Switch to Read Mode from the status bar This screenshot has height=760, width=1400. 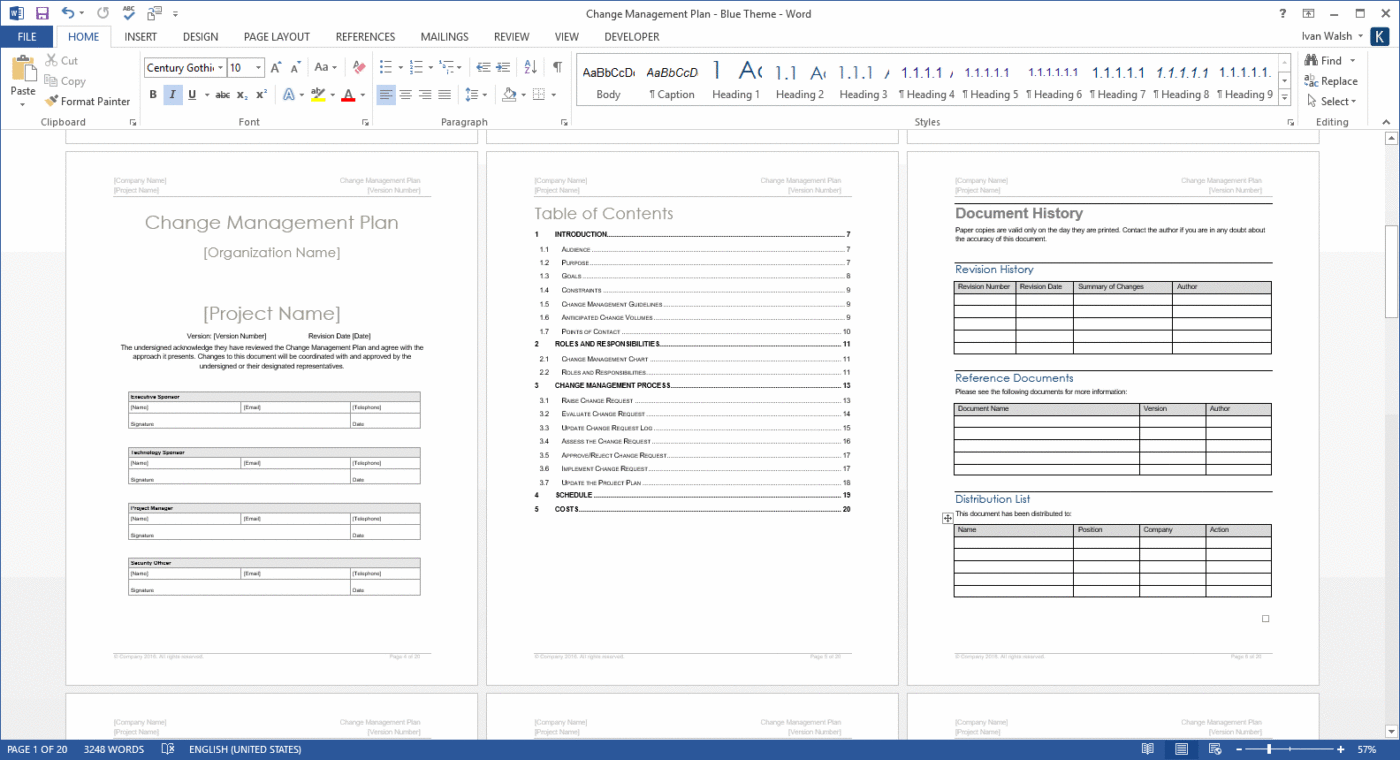point(1147,748)
